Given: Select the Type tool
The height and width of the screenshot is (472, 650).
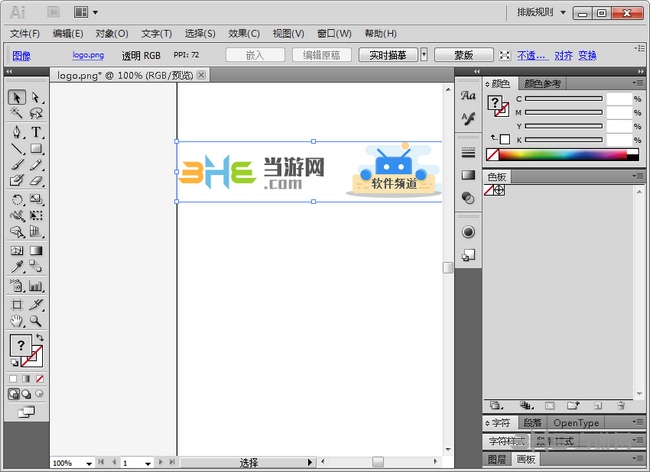Looking at the screenshot, I should point(36,132).
